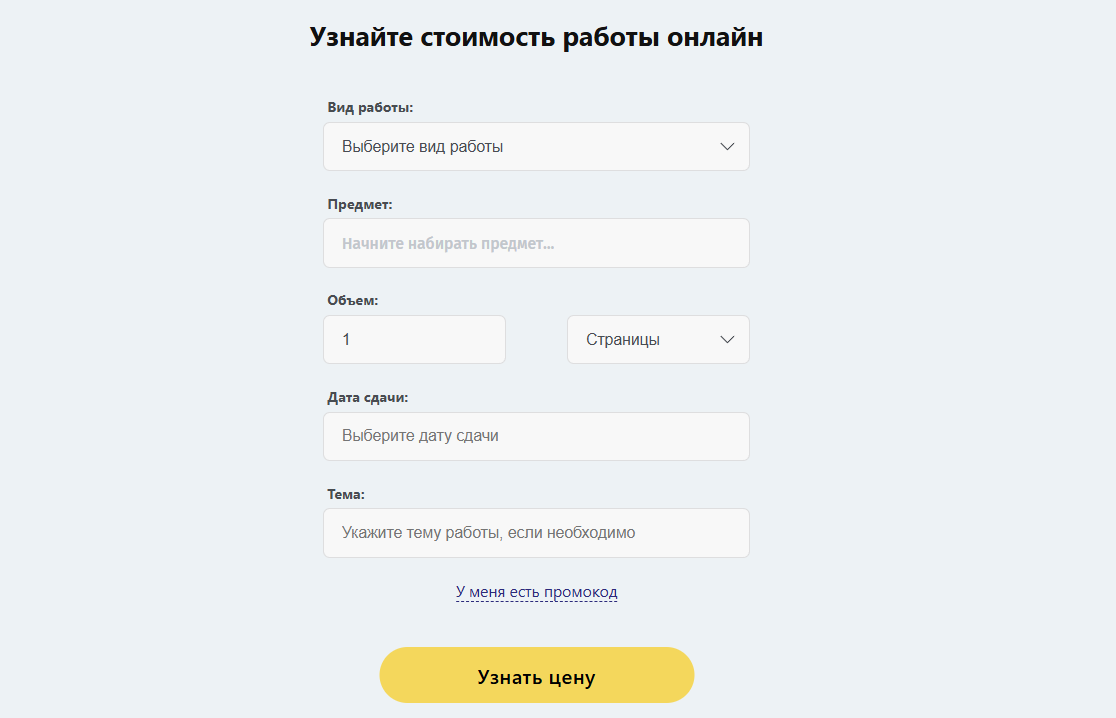Click the chevron icon in the work type selector
This screenshot has width=1116, height=718.
point(727,147)
